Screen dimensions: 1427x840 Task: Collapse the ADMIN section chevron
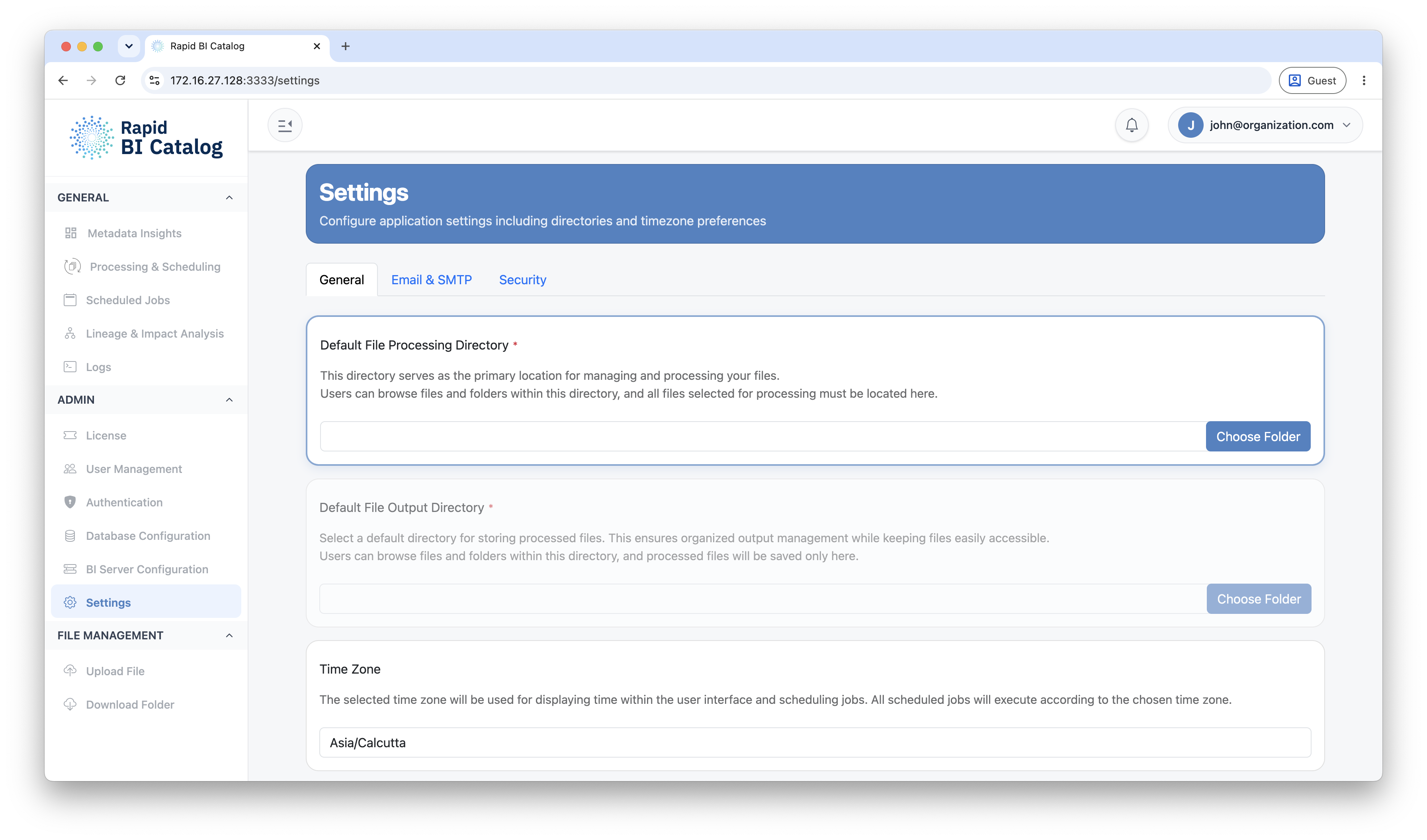click(x=229, y=400)
